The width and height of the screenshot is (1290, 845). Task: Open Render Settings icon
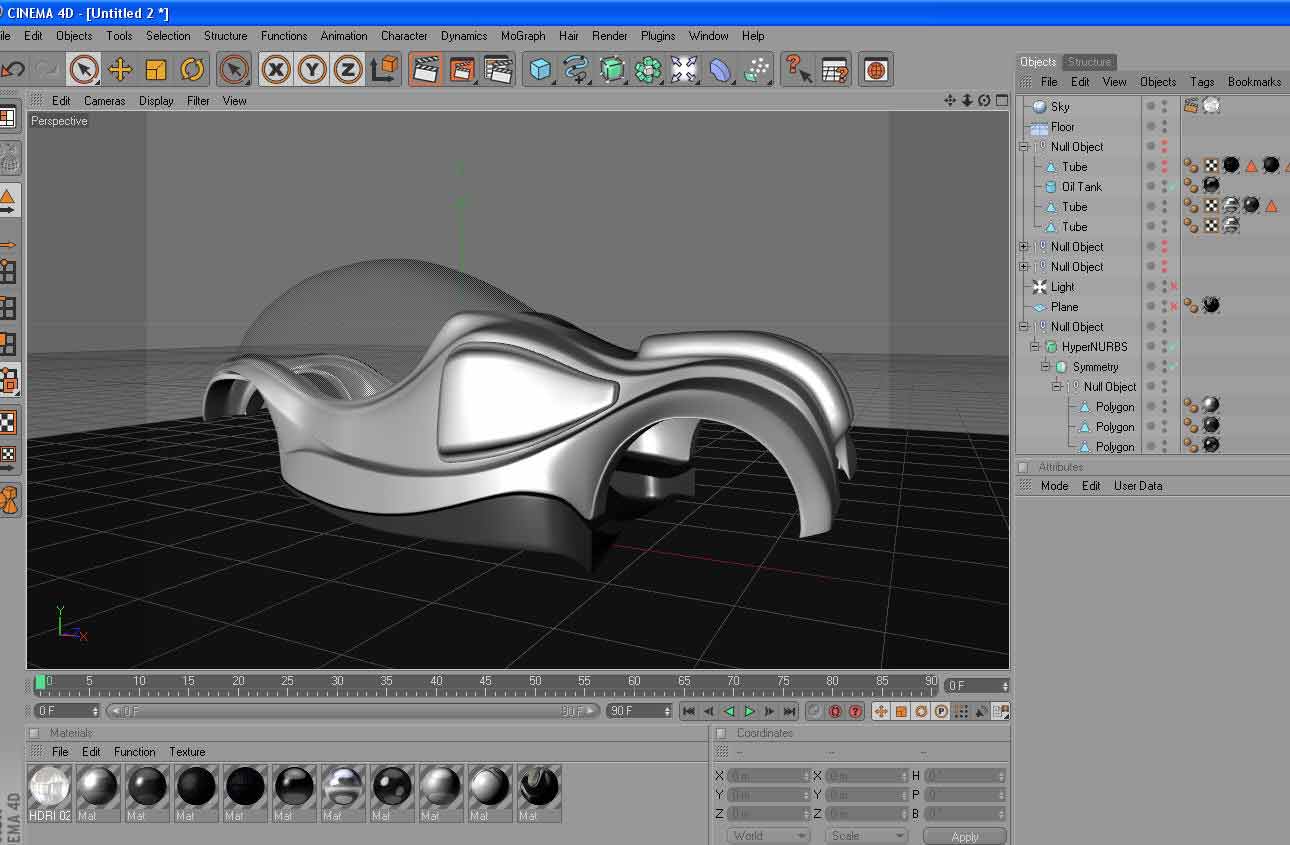coord(498,69)
